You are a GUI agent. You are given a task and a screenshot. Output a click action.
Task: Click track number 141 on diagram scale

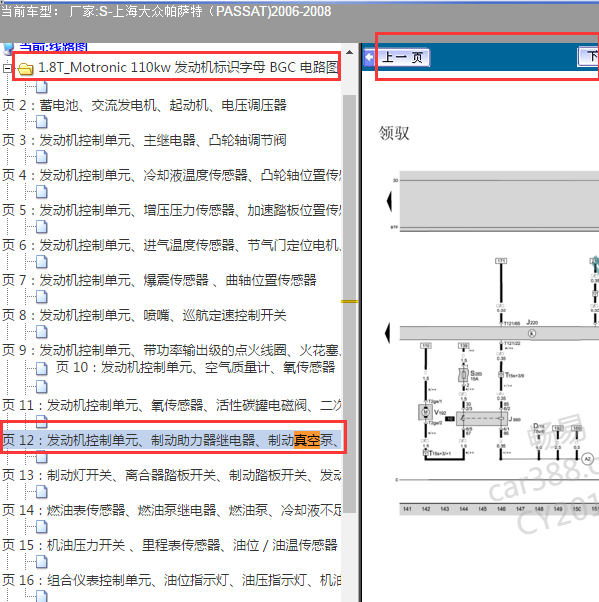pyautogui.click(x=407, y=509)
